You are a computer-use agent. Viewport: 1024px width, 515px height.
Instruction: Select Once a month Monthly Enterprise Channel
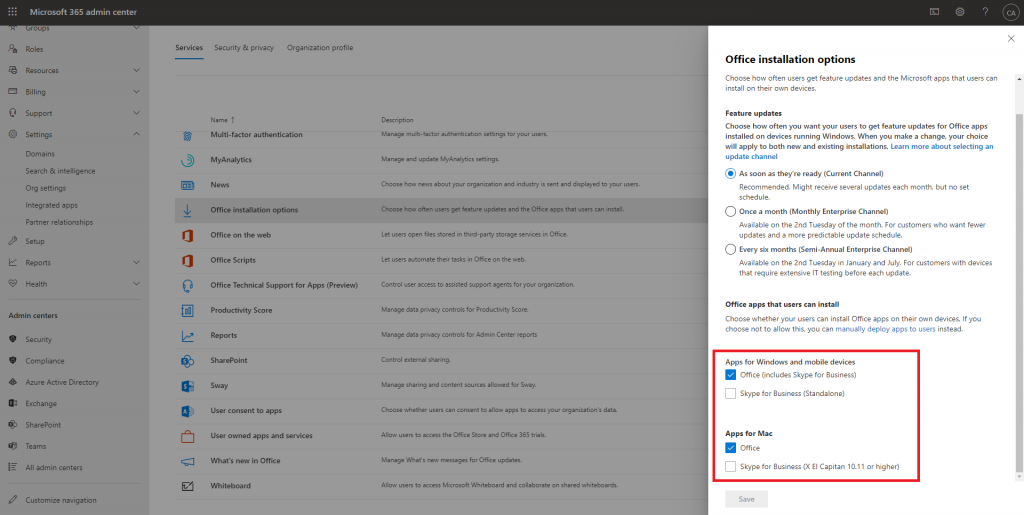click(731, 211)
